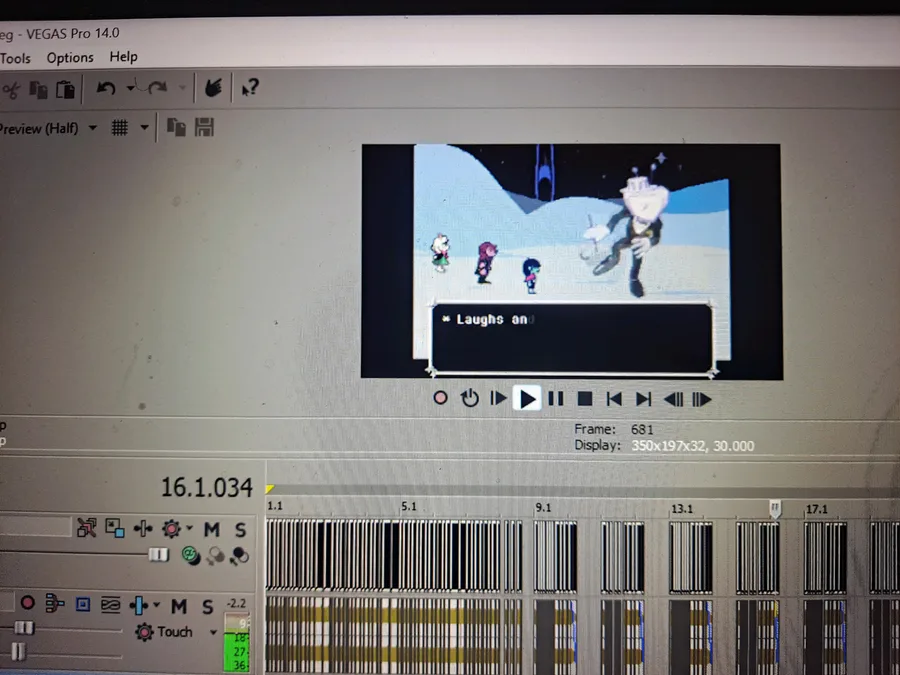Click the -2.2 audio volume readout
Viewport: 900px width, 675px height.
236,604
